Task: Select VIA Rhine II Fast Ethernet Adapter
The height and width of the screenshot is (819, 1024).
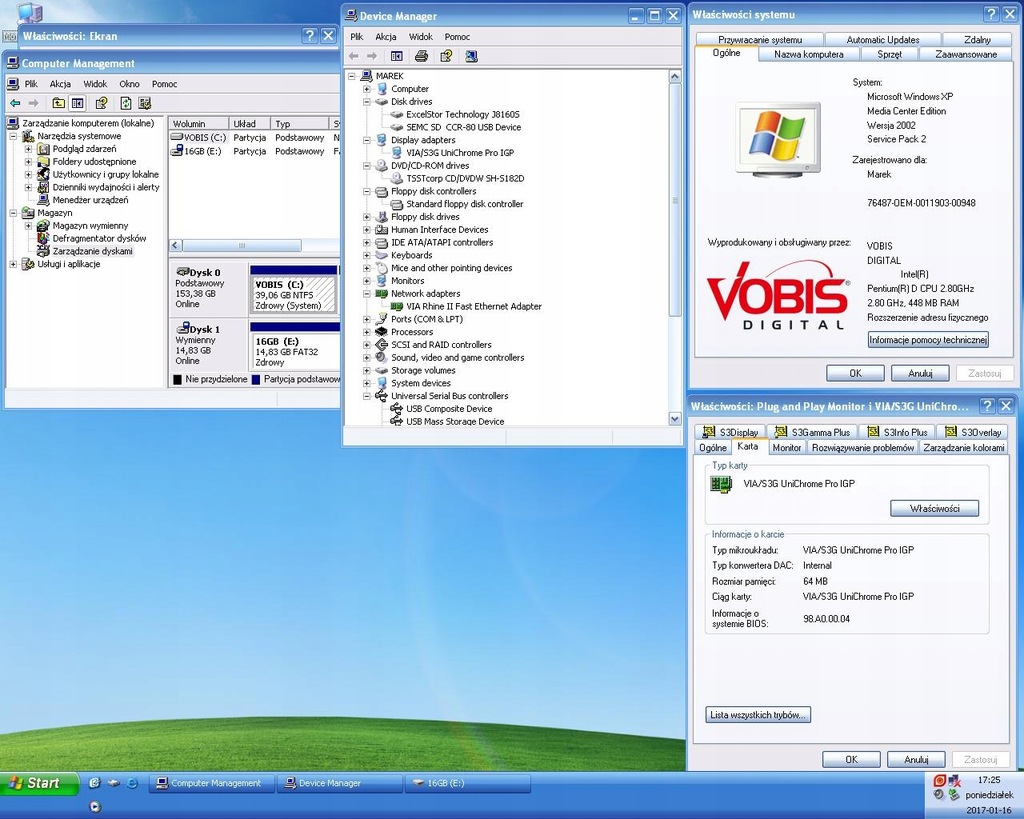Action: (473, 306)
